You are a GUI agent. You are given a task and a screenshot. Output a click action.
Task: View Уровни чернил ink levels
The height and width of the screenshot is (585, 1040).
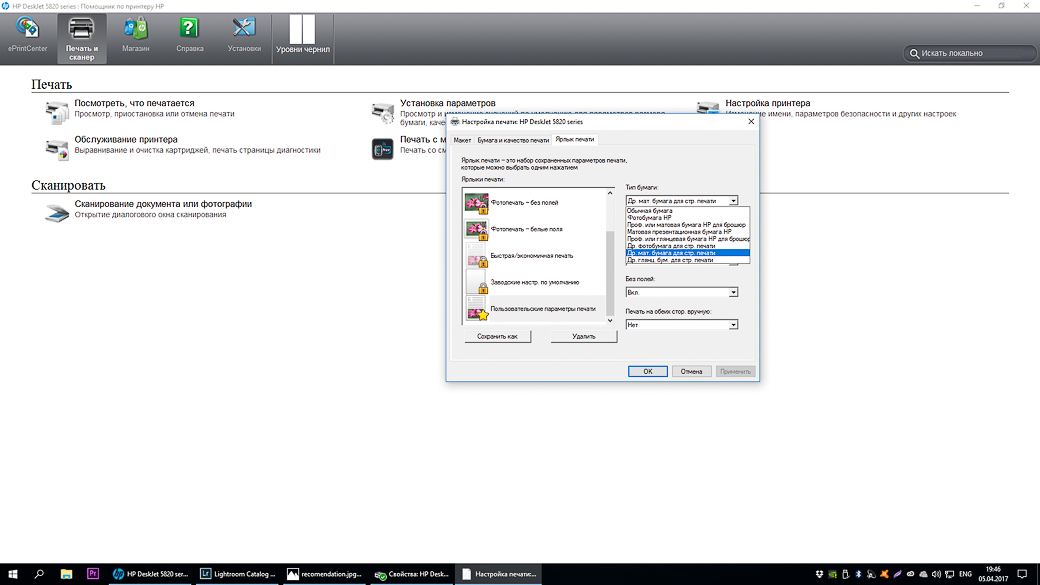click(x=302, y=34)
